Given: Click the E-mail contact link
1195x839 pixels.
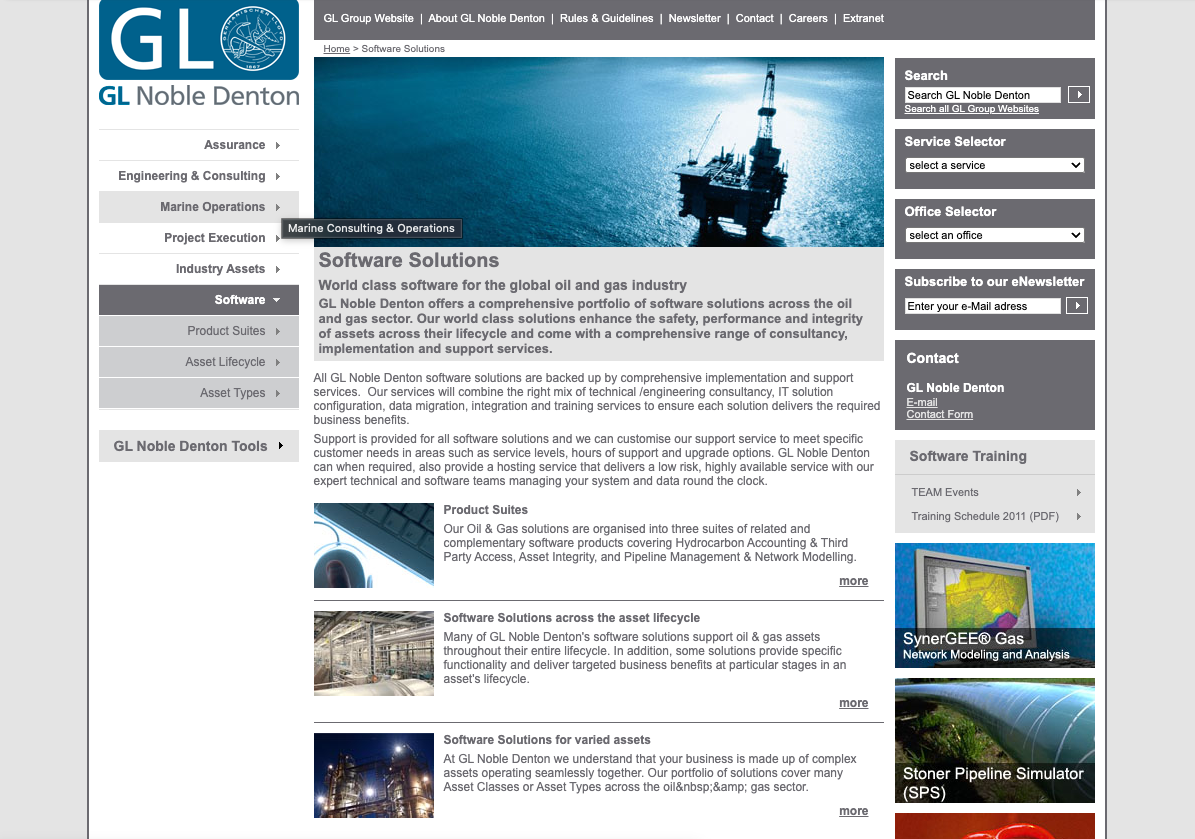Looking at the screenshot, I should (921, 402).
